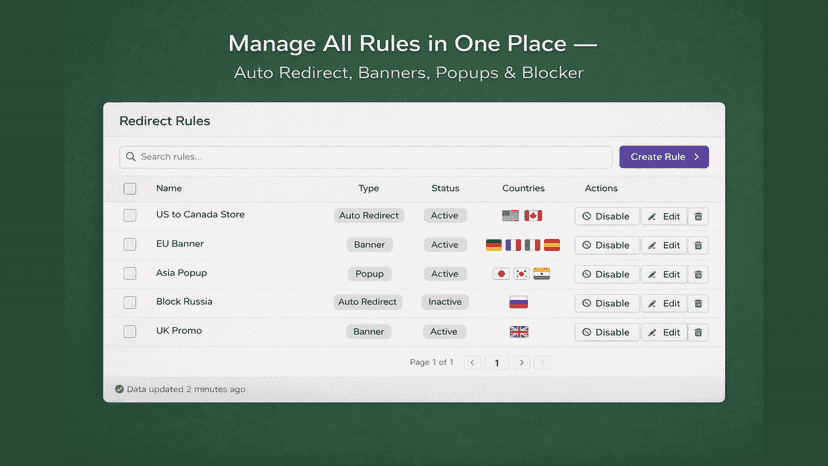This screenshot has height=466, width=828.
Task: Click the Actions column header
Action: point(601,188)
